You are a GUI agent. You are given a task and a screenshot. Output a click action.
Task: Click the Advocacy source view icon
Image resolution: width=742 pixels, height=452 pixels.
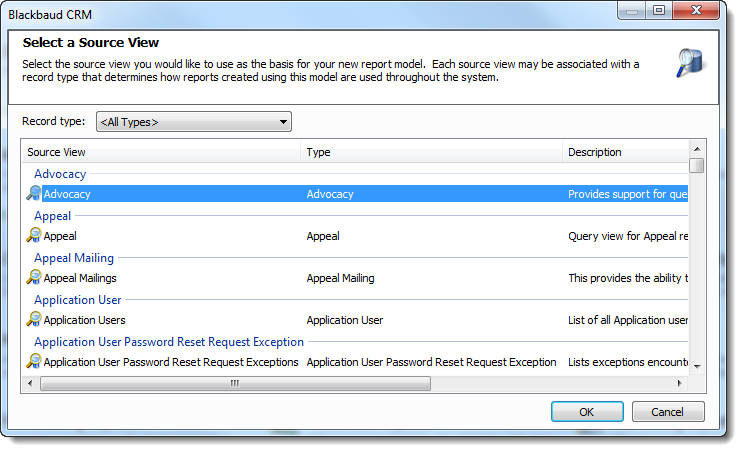(x=34, y=193)
